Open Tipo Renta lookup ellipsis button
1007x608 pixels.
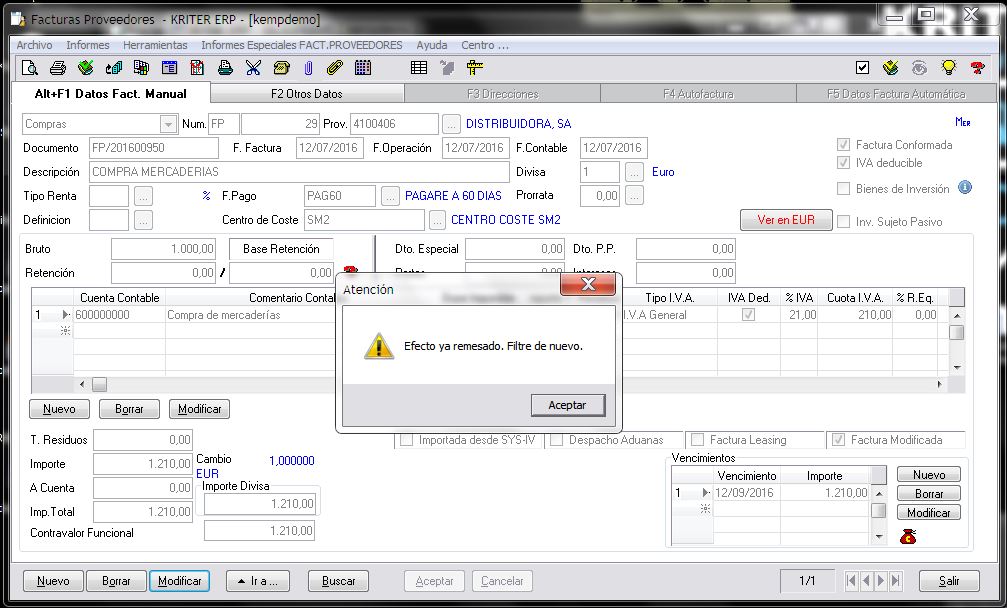tap(143, 196)
